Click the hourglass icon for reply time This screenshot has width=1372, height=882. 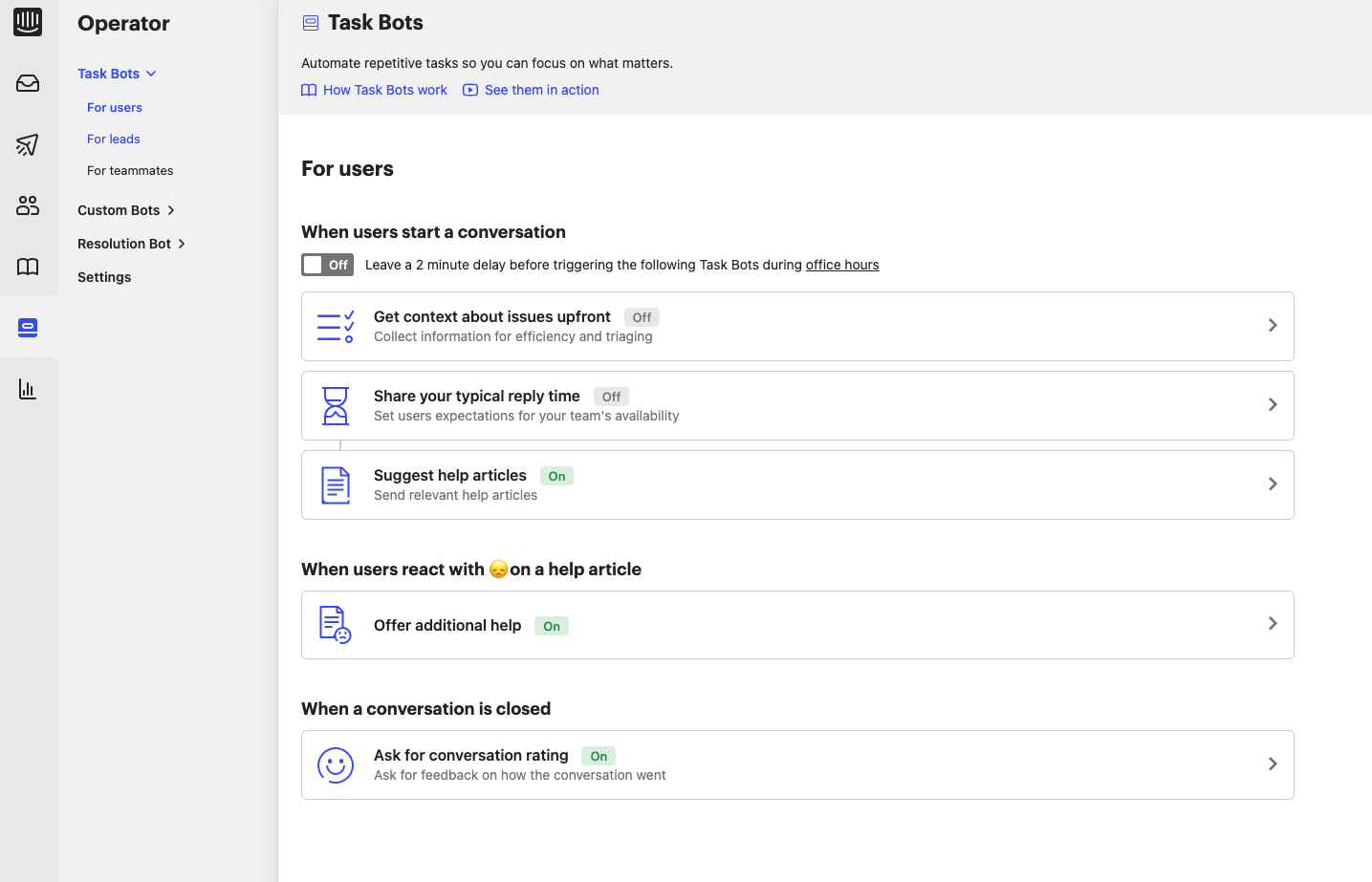pyautogui.click(x=336, y=406)
